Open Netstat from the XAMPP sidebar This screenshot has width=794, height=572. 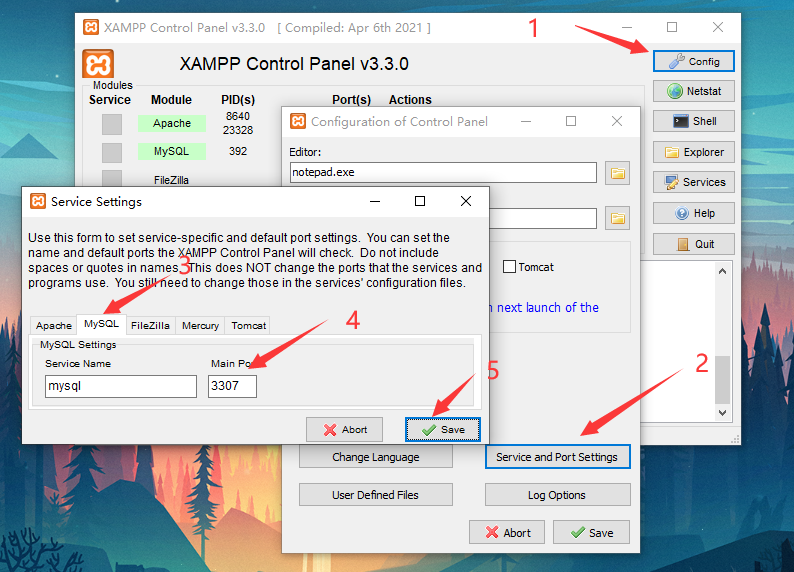(693, 91)
